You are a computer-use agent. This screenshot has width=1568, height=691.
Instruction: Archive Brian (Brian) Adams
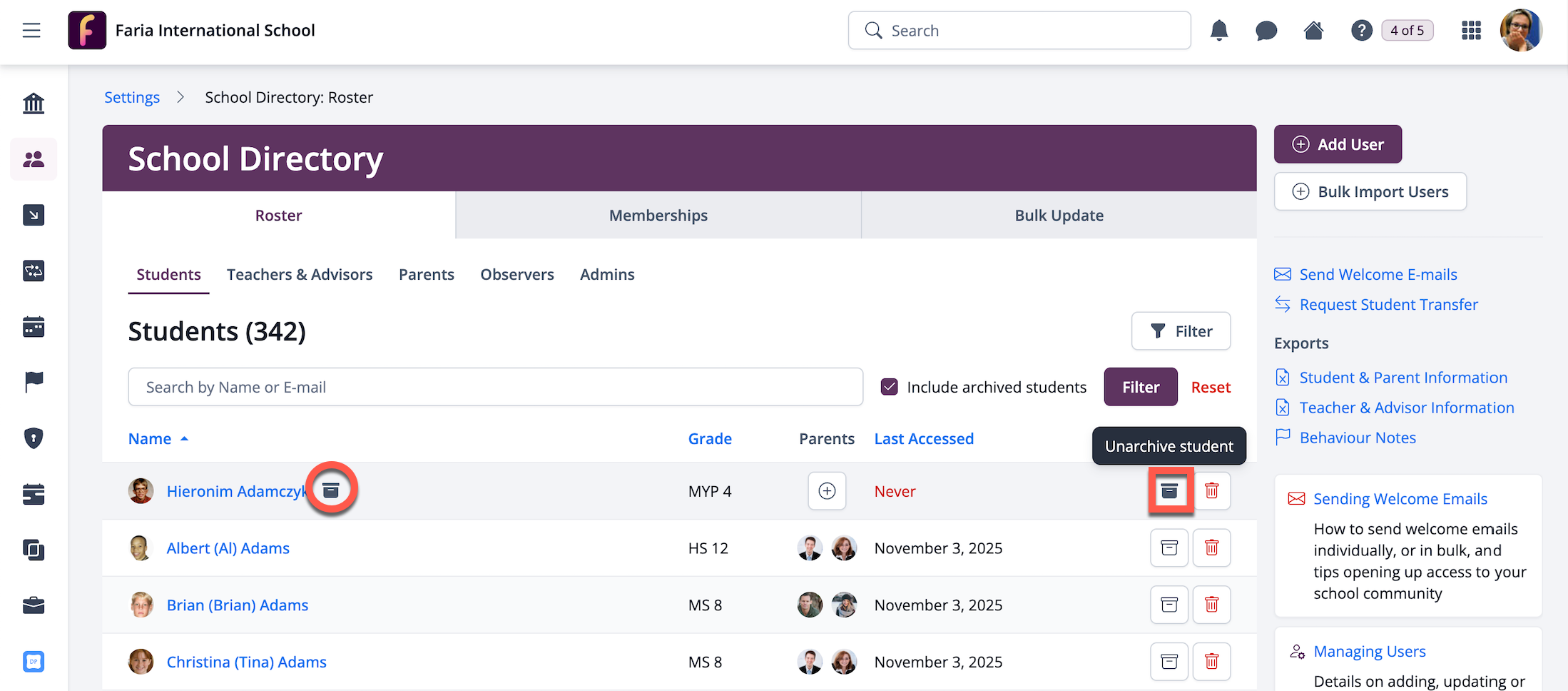[x=1169, y=605]
